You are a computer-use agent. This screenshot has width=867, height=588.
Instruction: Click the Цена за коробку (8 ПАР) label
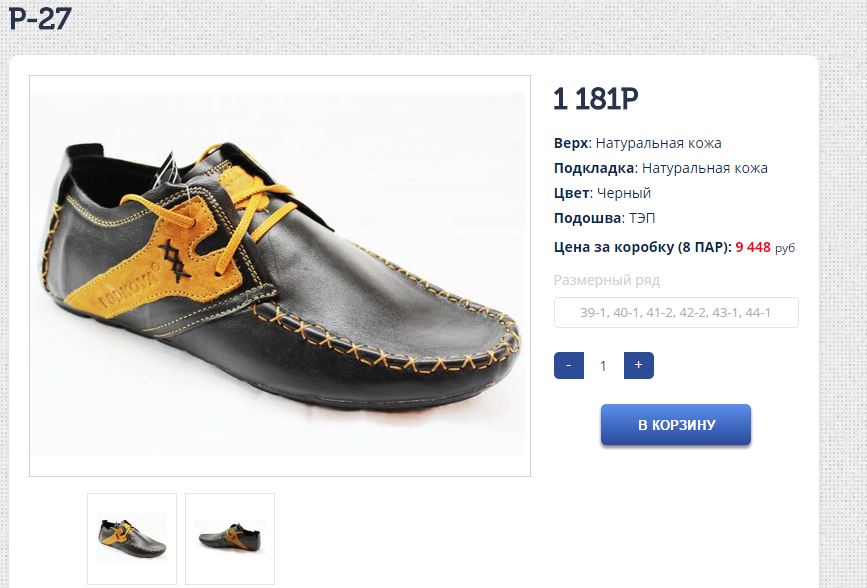click(642, 247)
